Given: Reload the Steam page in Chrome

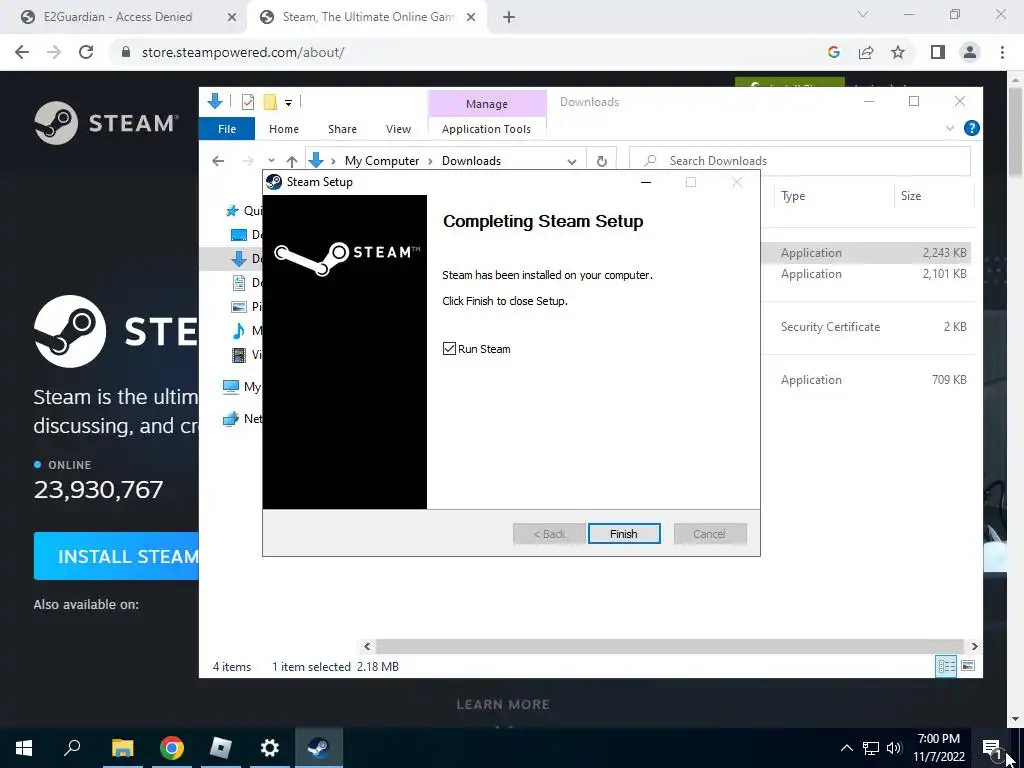Looking at the screenshot, I should coord(86,52).
